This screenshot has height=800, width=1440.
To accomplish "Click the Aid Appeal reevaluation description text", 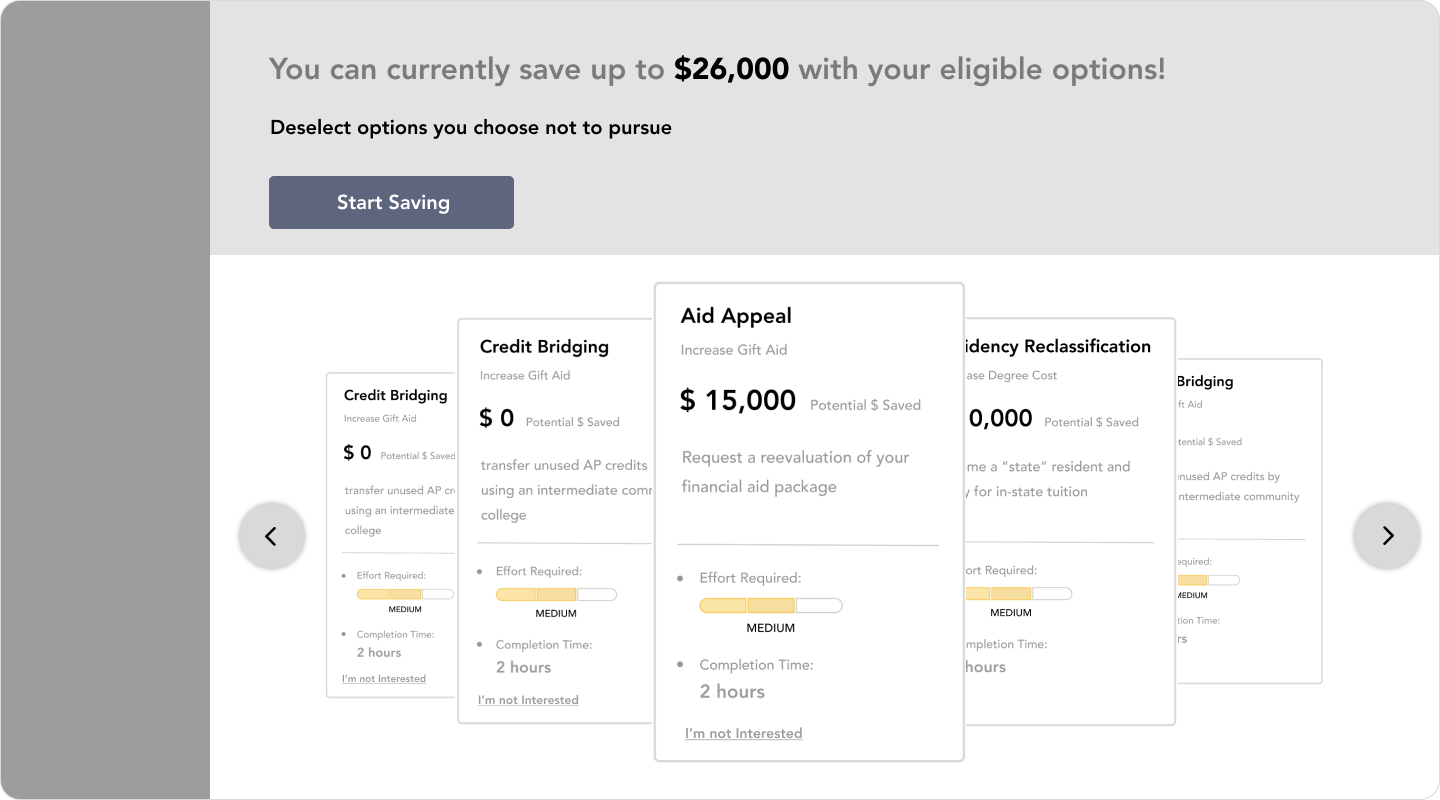I will [x=795, y=472].
